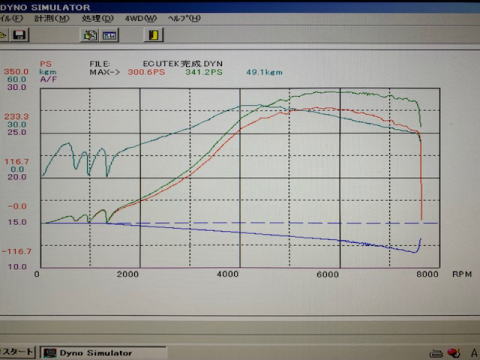Click the yellow exit door icon
Image resolution: width=480 pixels, height=360 pixels.
[154, 35]
